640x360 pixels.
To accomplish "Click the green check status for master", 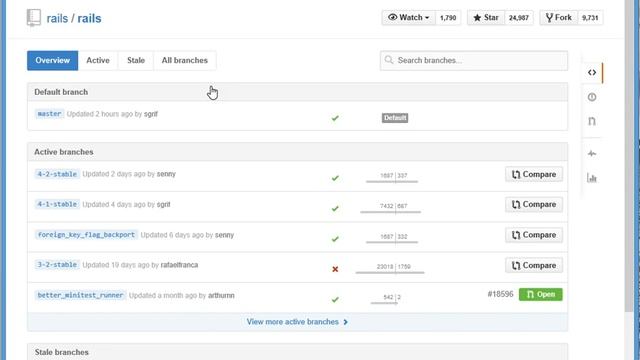I will click(335, 118).
